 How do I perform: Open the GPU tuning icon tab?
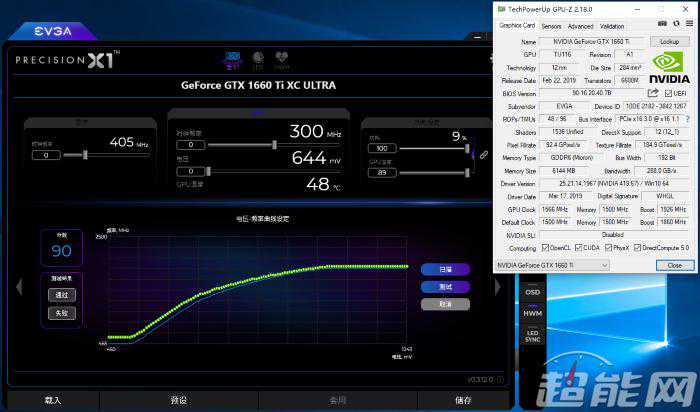click(x=232, y=59)
